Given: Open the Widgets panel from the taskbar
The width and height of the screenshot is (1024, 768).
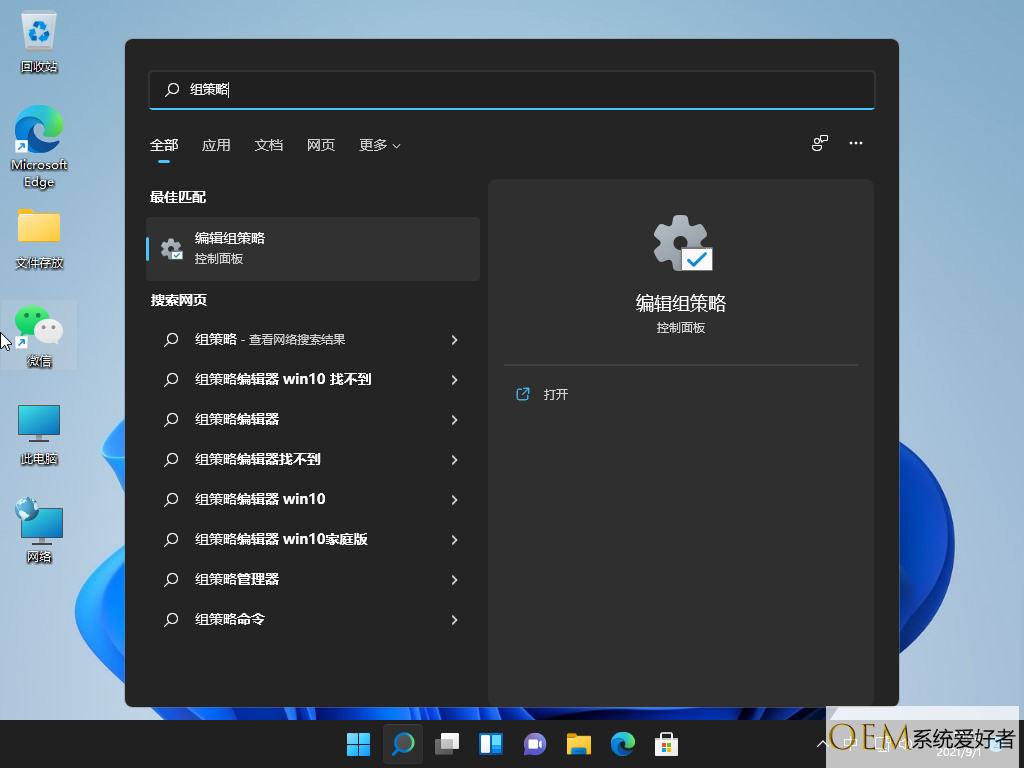Looking at the screenshot, I should [x=491, y=744].
